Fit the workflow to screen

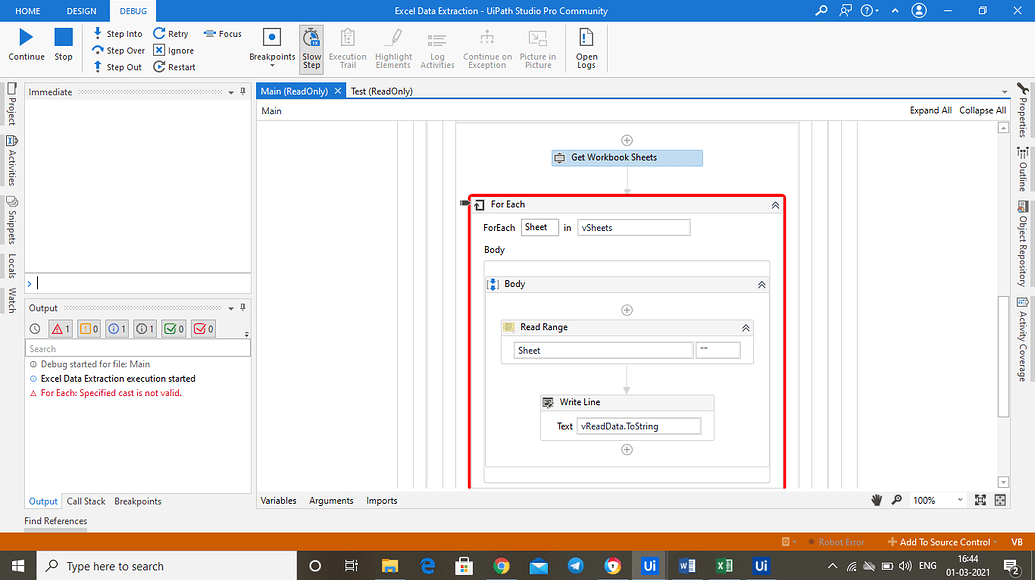tap(982, 499)
